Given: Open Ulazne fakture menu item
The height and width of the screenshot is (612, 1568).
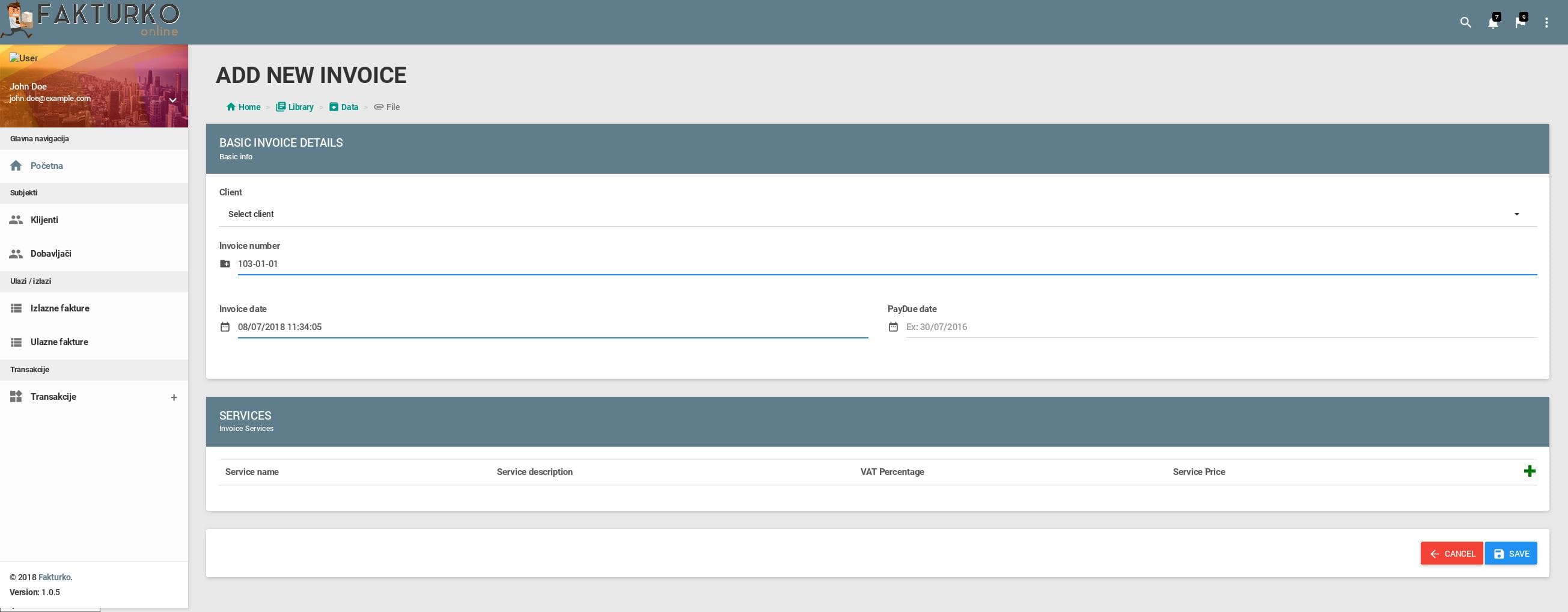Looking at the screenshot, I should point(94,341).
